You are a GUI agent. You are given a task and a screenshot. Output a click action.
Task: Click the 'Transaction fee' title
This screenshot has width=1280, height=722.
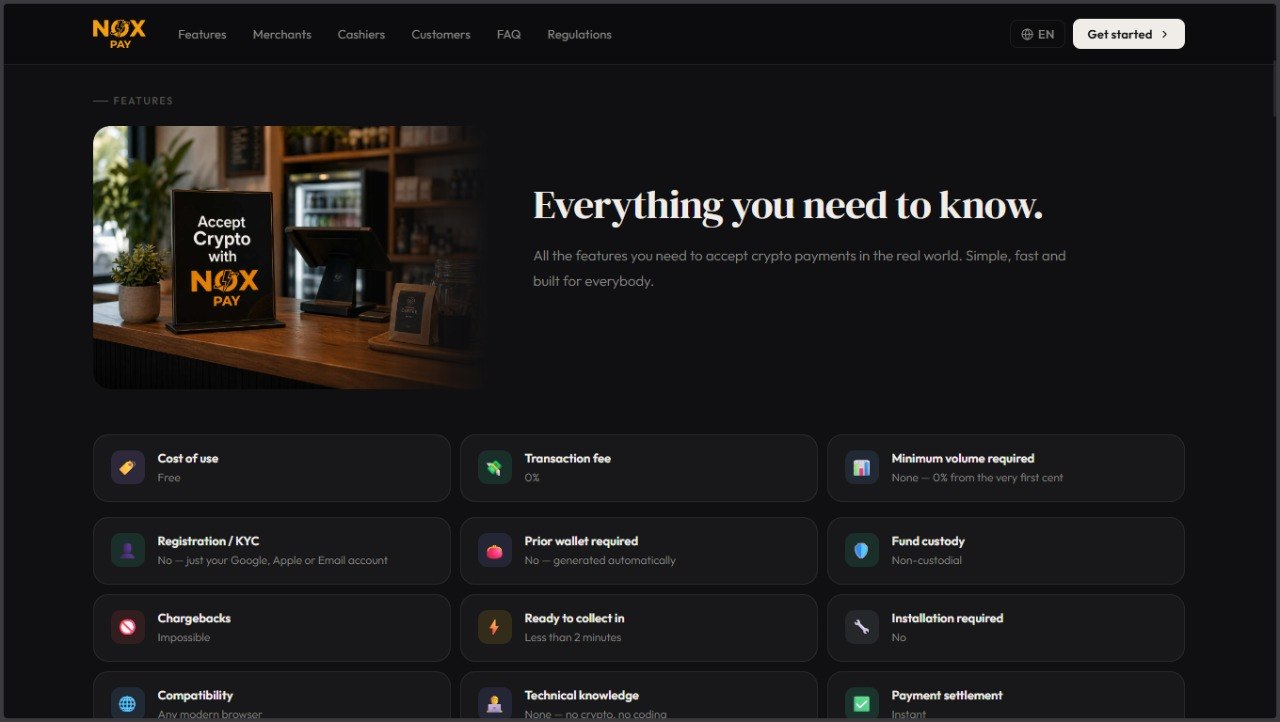568,458
